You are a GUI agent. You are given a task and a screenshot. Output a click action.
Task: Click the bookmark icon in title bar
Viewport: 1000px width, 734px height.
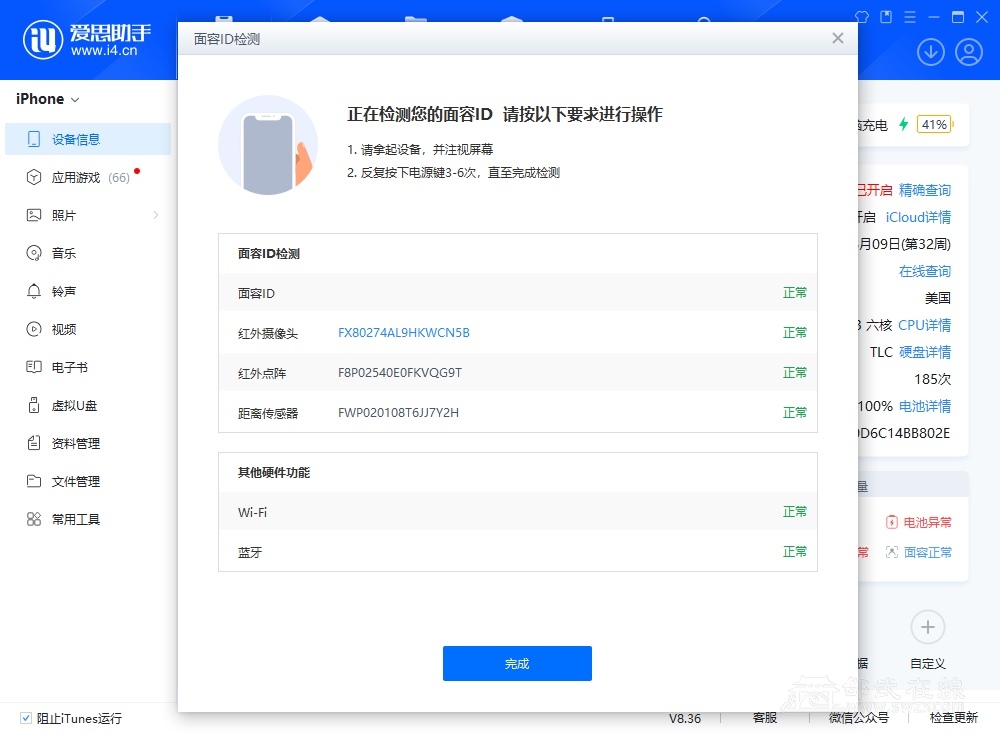point(886,16)
